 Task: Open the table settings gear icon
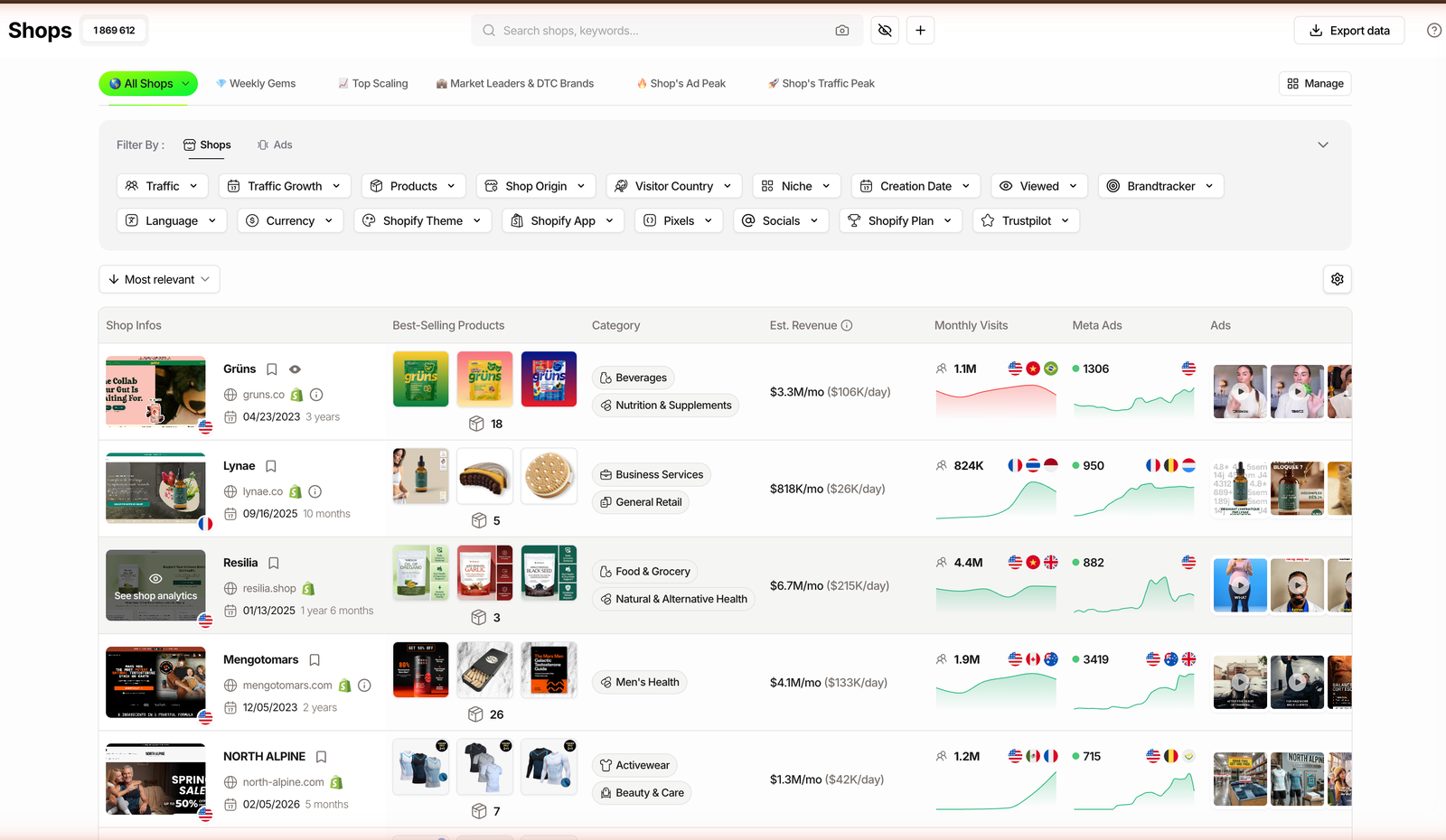1338,279
